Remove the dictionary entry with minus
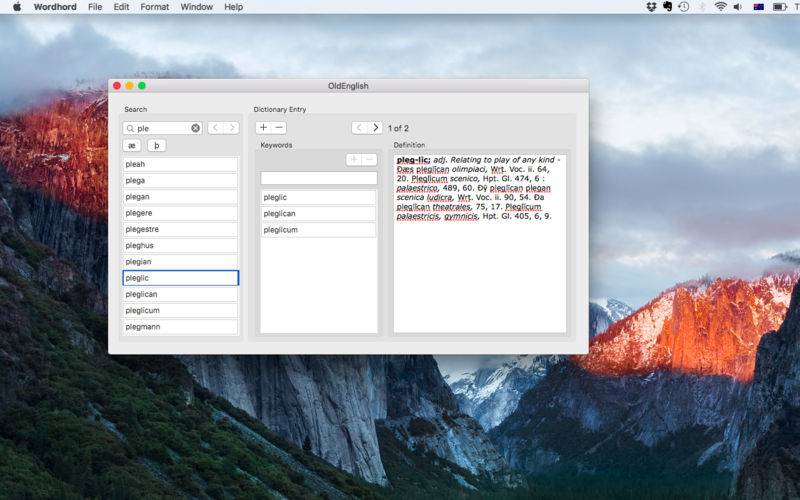The height and width of the screenshot is (500, 800). point(279,128)
